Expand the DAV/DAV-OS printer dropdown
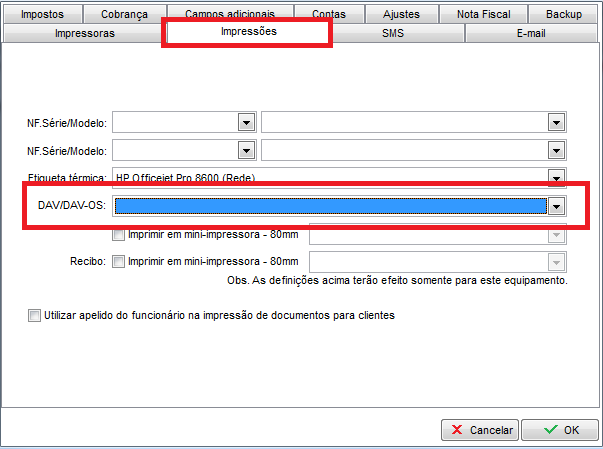 click(x=557, y=206)
